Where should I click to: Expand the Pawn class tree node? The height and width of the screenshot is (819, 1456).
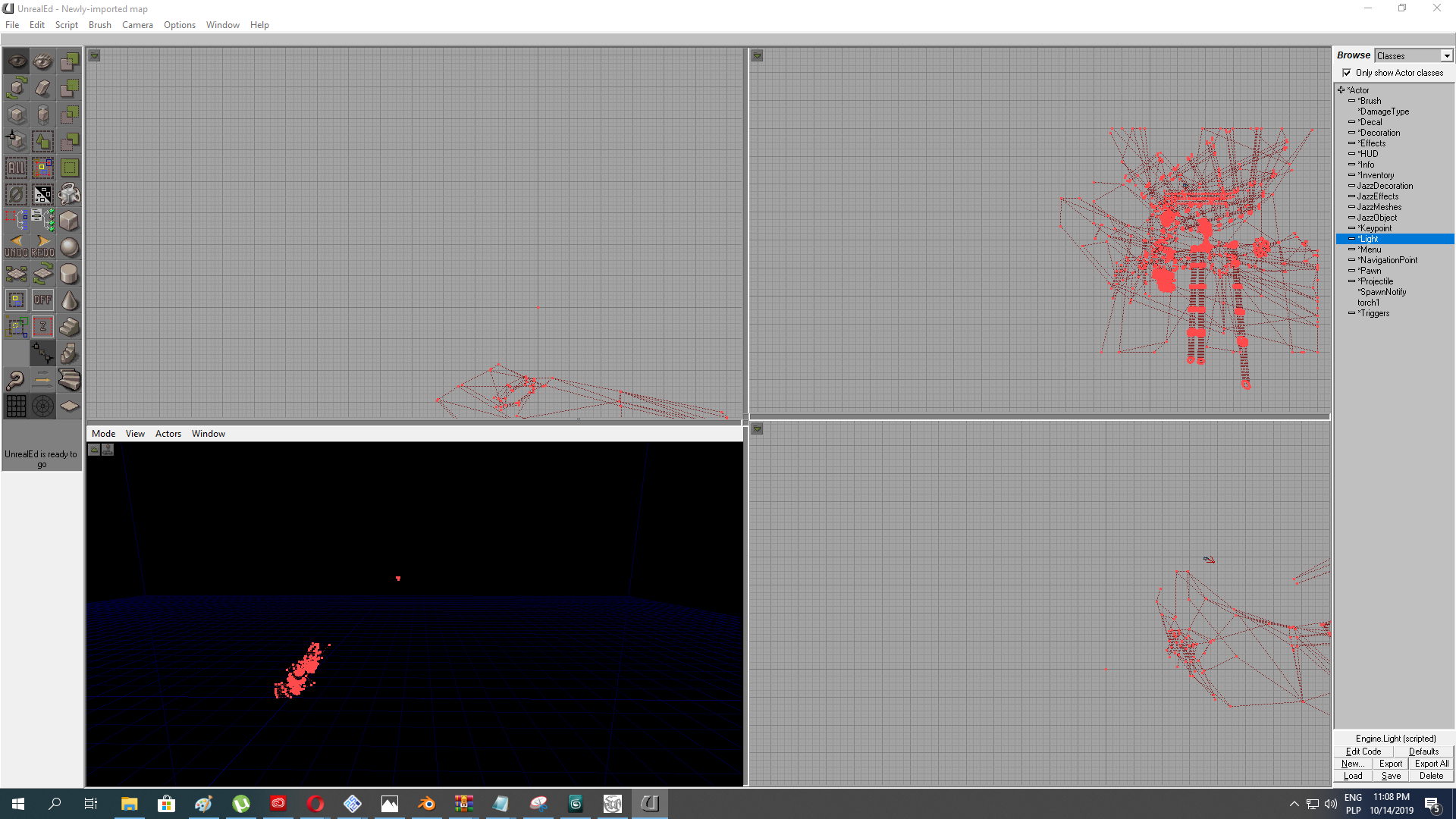(x=1351, y=271)
